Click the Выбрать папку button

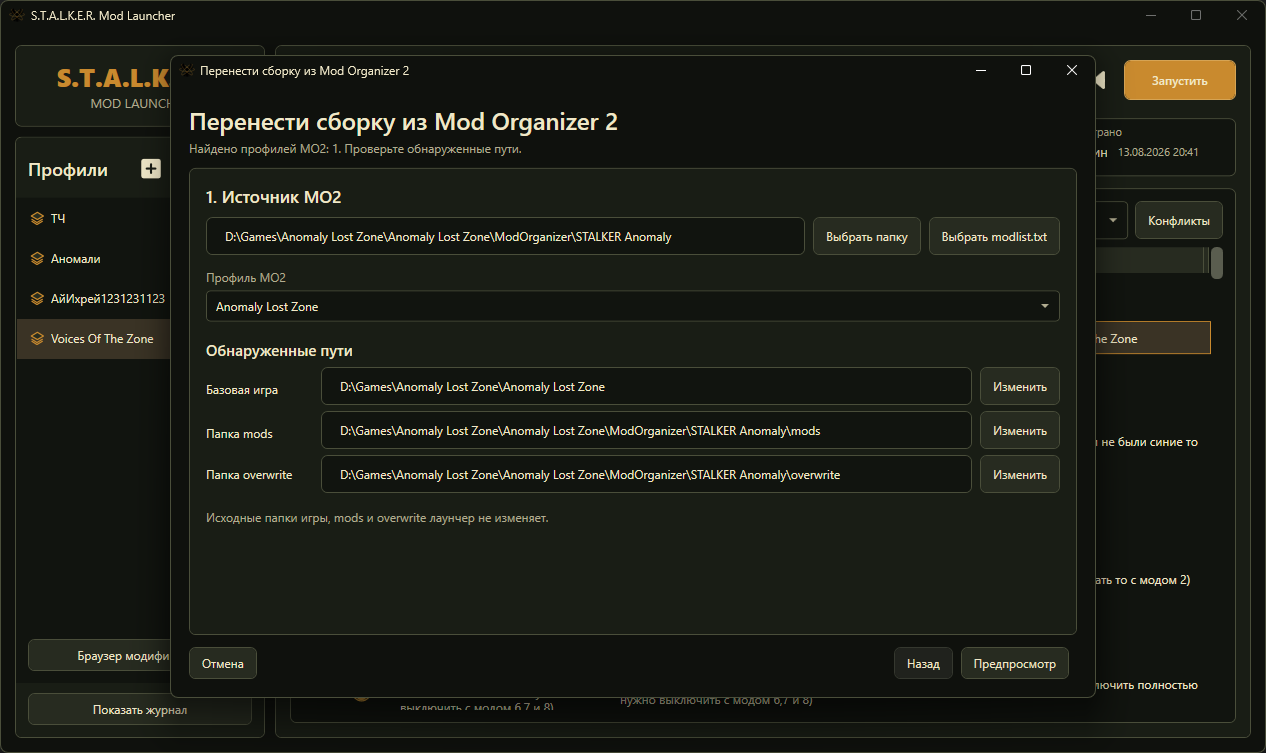(867, 237)
